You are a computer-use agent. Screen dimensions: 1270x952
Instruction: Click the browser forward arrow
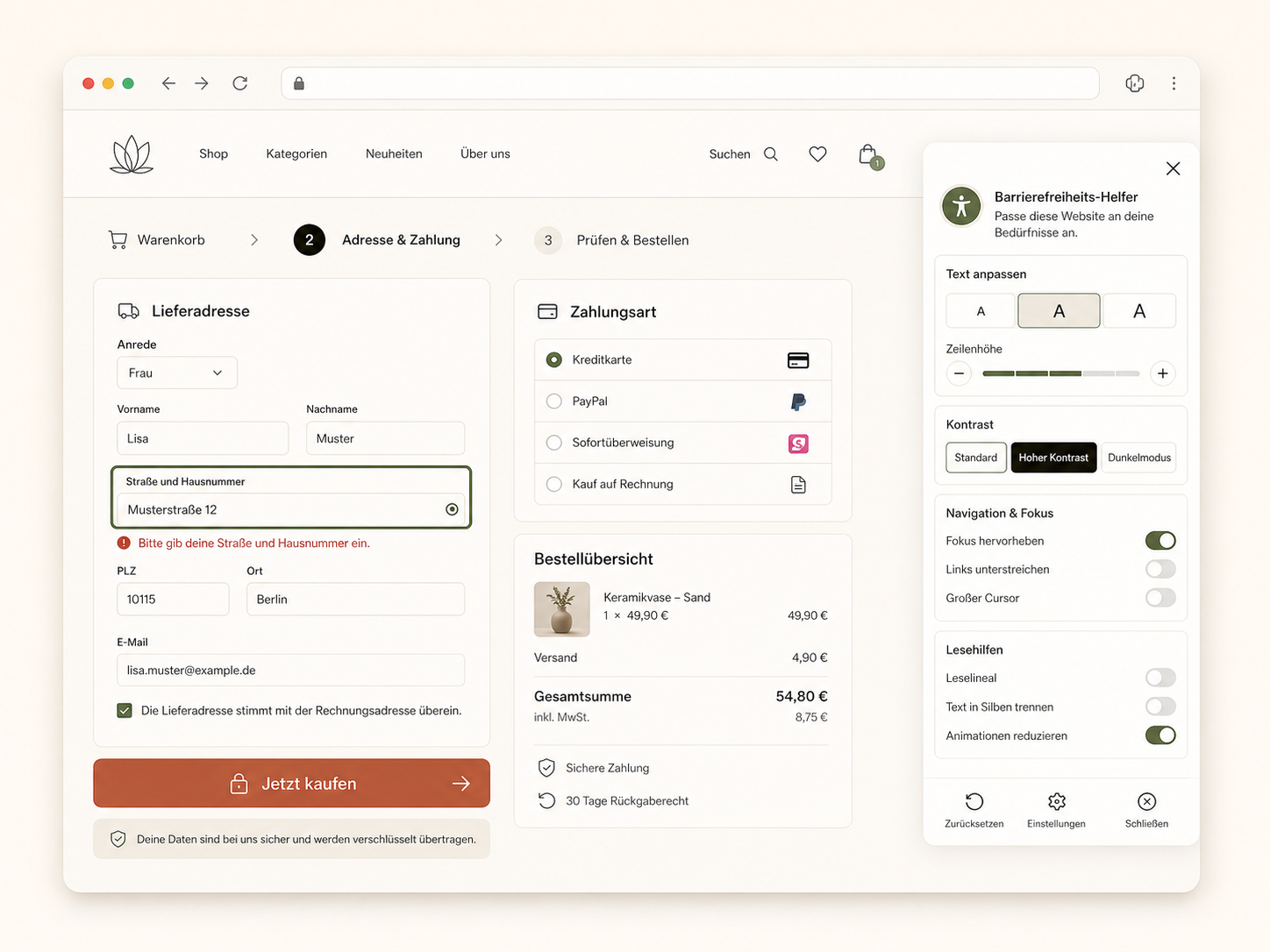click(x=202, y=83)
